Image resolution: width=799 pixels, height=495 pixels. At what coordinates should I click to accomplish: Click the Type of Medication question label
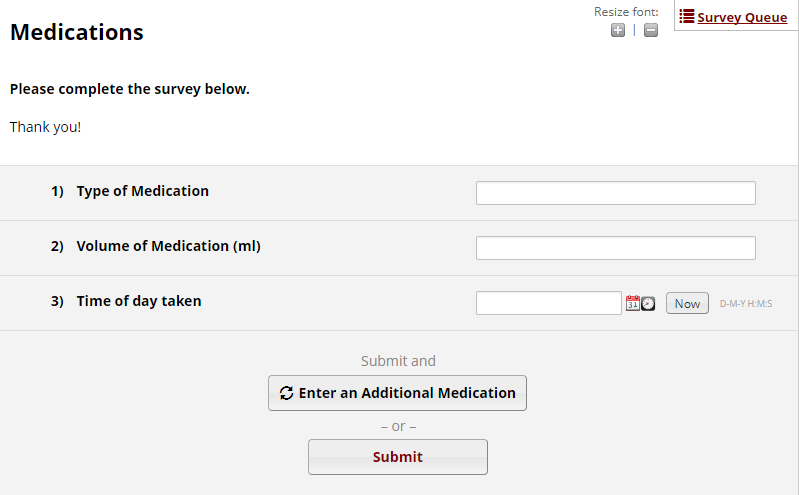pos(143,191)
